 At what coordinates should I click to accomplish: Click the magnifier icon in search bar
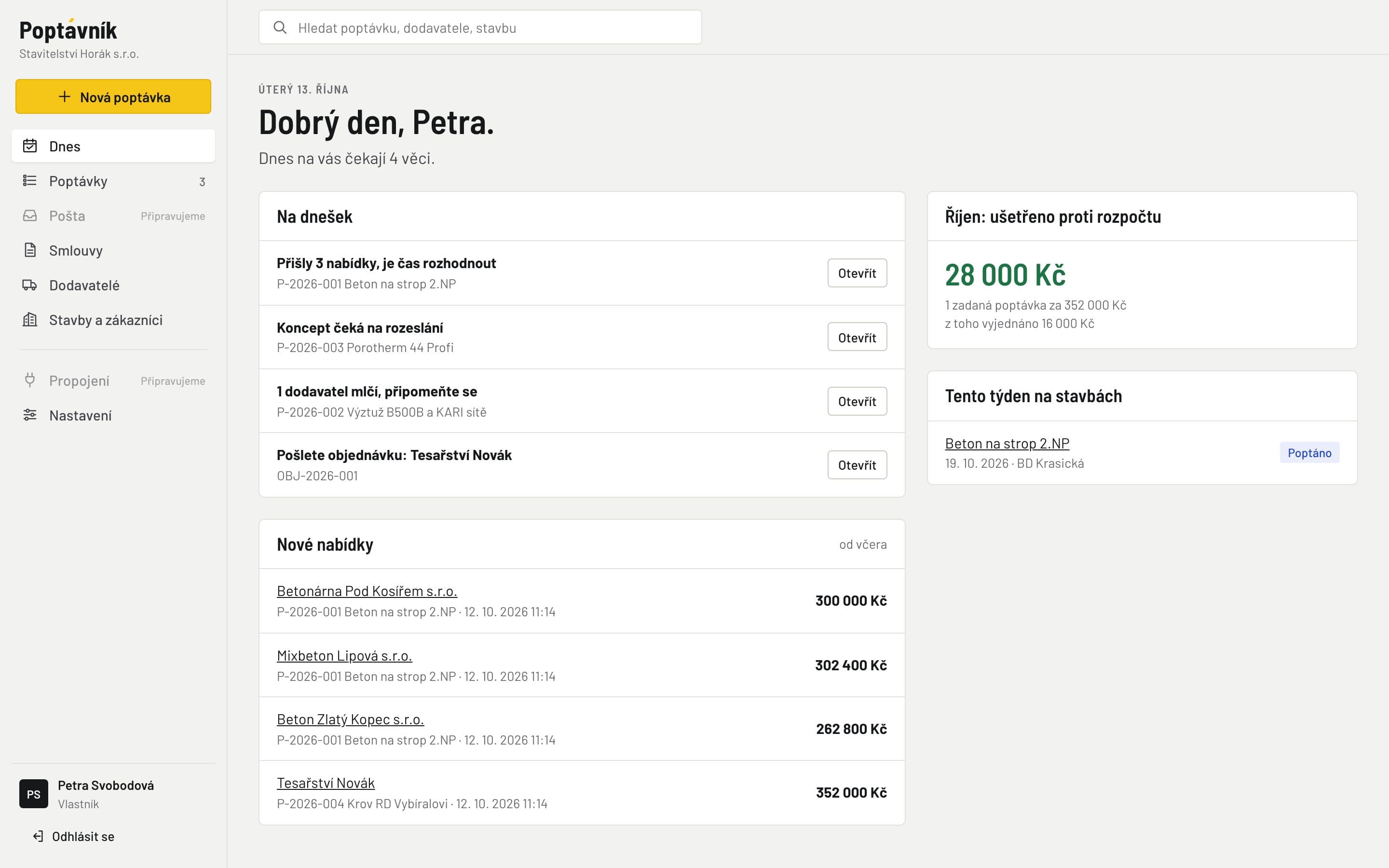pos(280,27)
